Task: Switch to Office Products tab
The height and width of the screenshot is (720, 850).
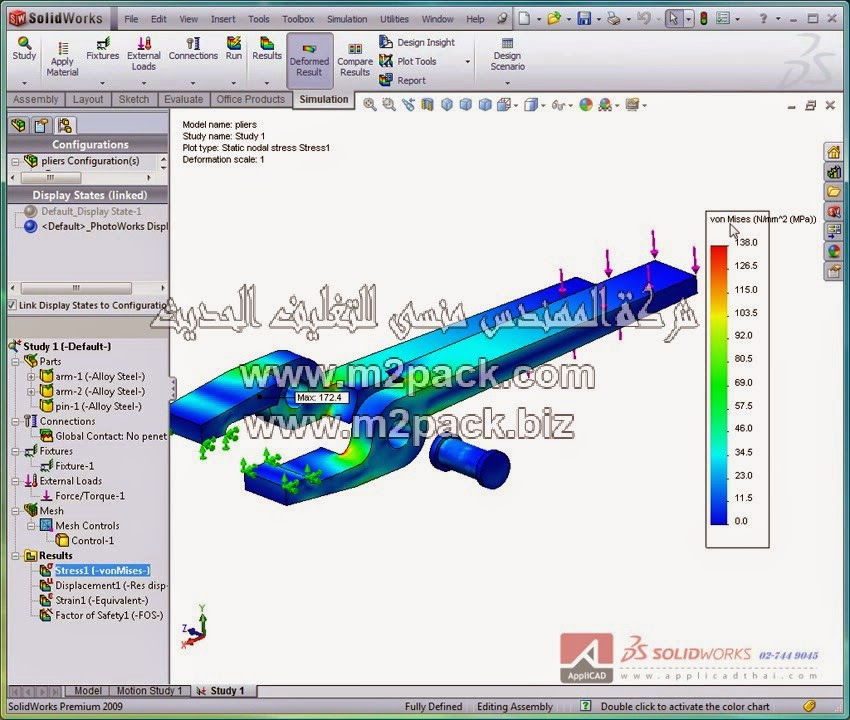Action: pos(250,99)
